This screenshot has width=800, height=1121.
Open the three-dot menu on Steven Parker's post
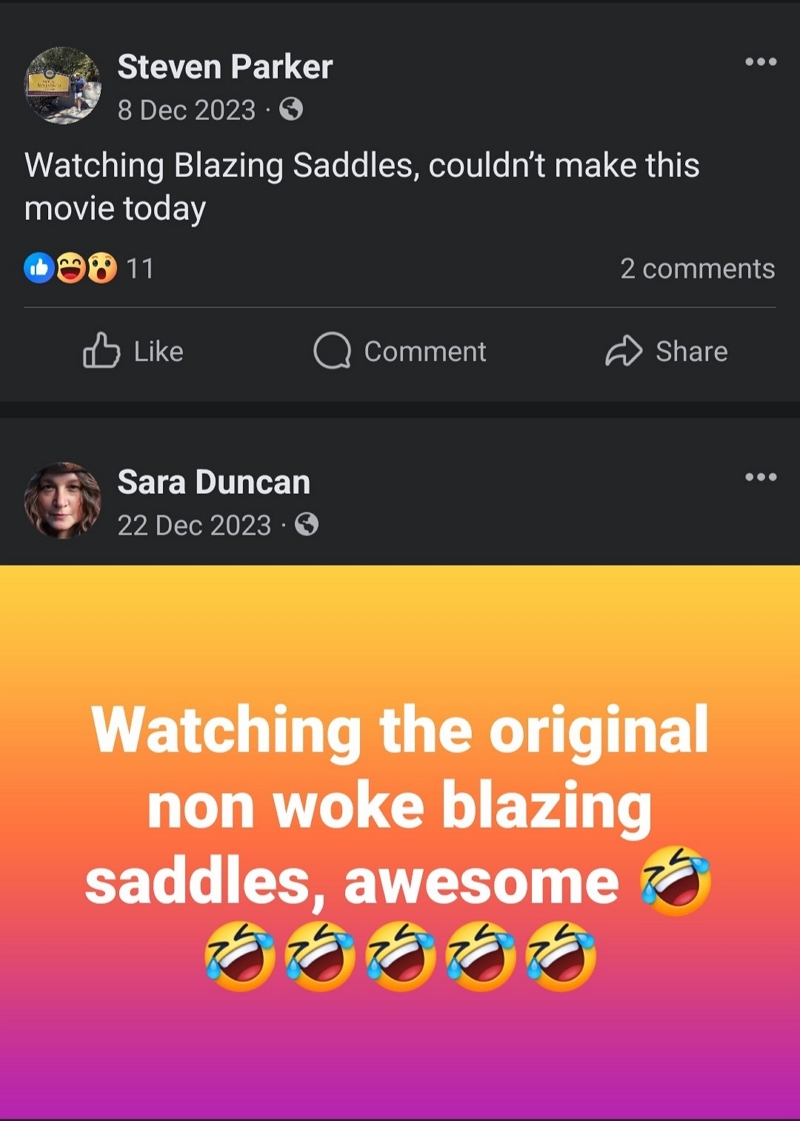pos(762,62)
